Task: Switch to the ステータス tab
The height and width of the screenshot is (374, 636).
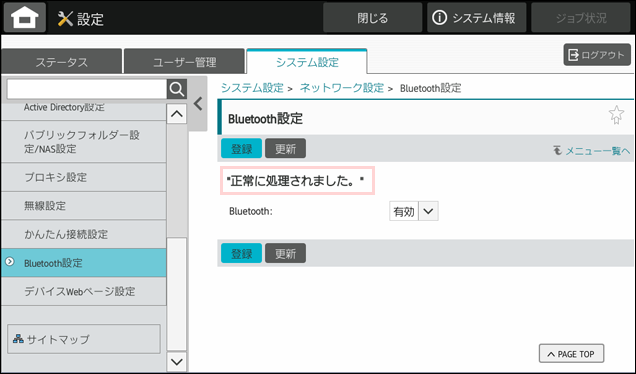Action: (x=61, y=62)
